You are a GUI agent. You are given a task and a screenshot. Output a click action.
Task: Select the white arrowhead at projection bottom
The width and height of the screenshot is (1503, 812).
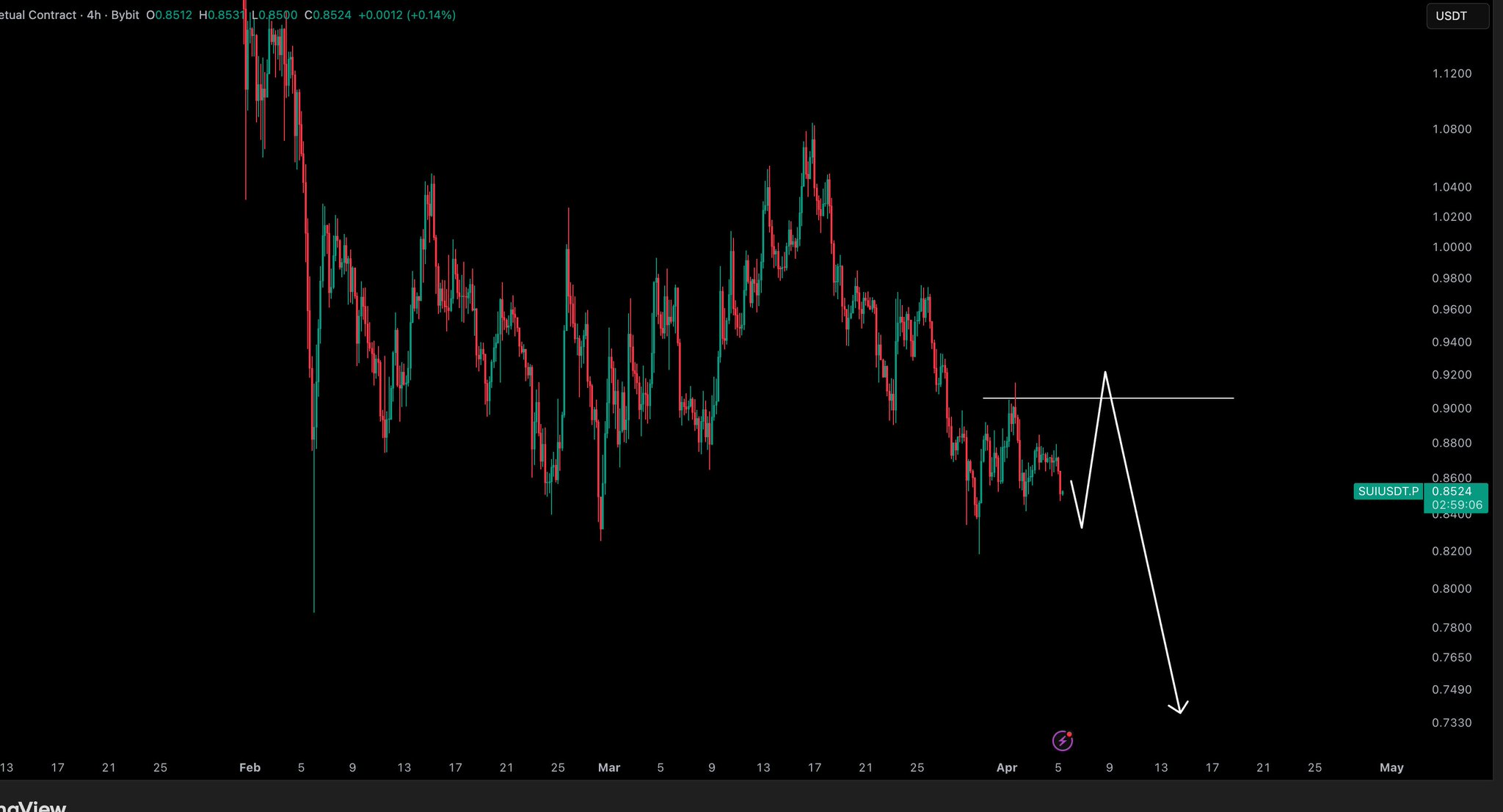(1179, 709)
